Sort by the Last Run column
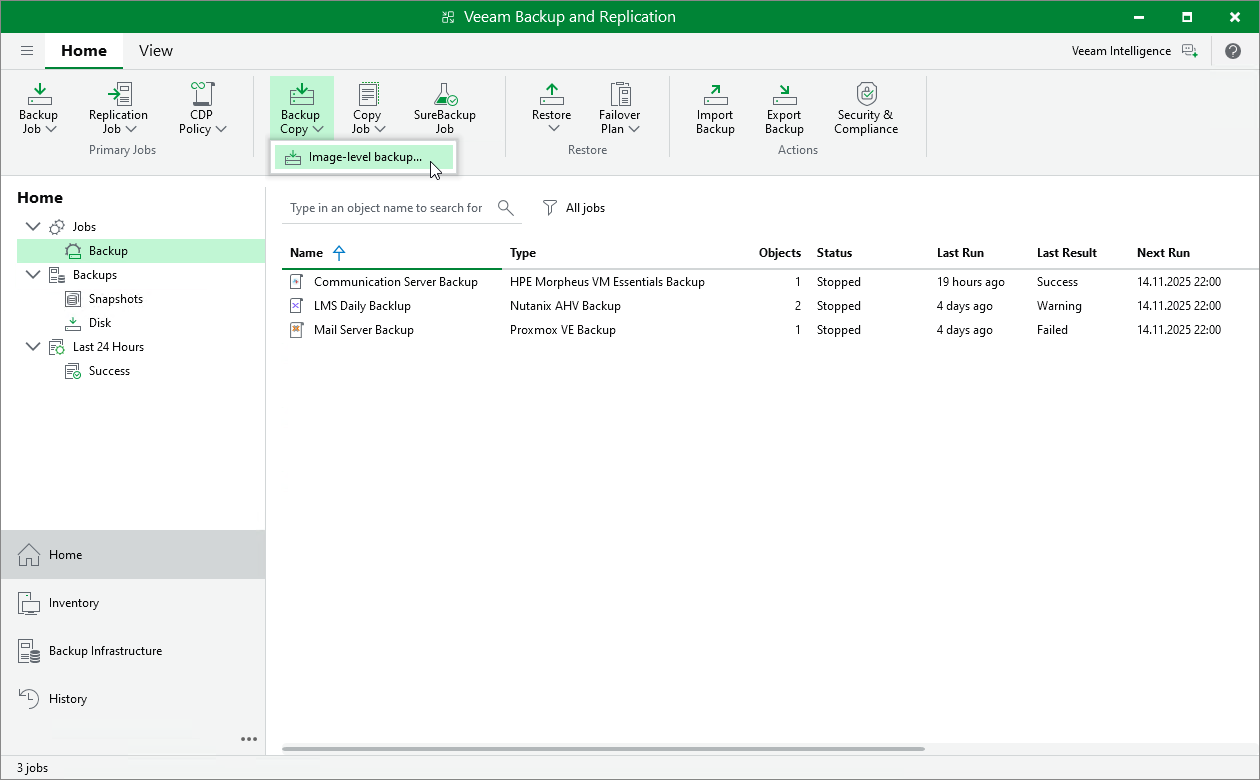 pos(961,253)
